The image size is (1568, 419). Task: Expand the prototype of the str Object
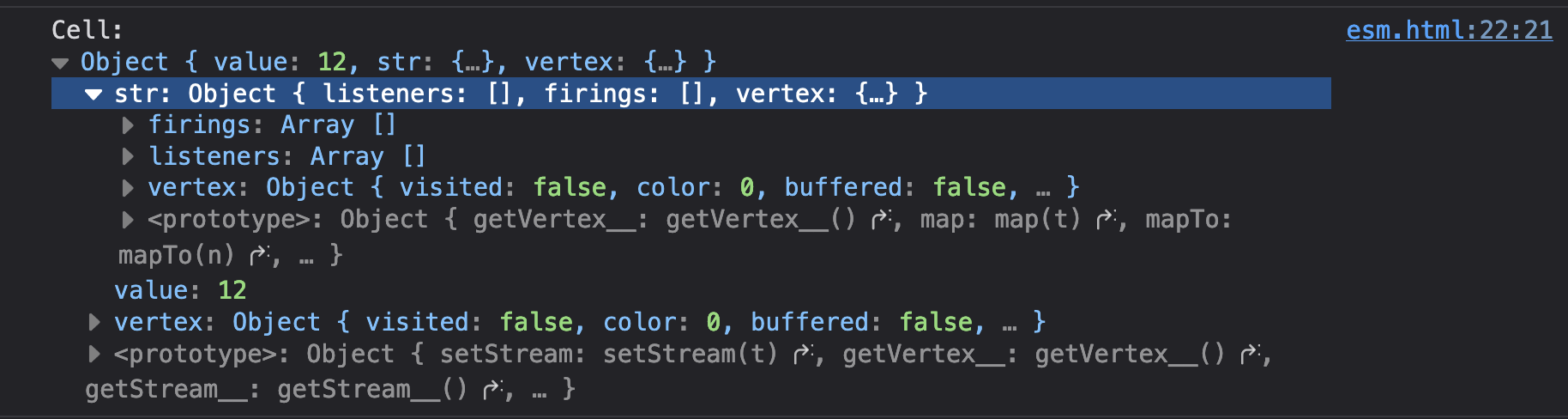pyautogui.click(x=128, y=220)
